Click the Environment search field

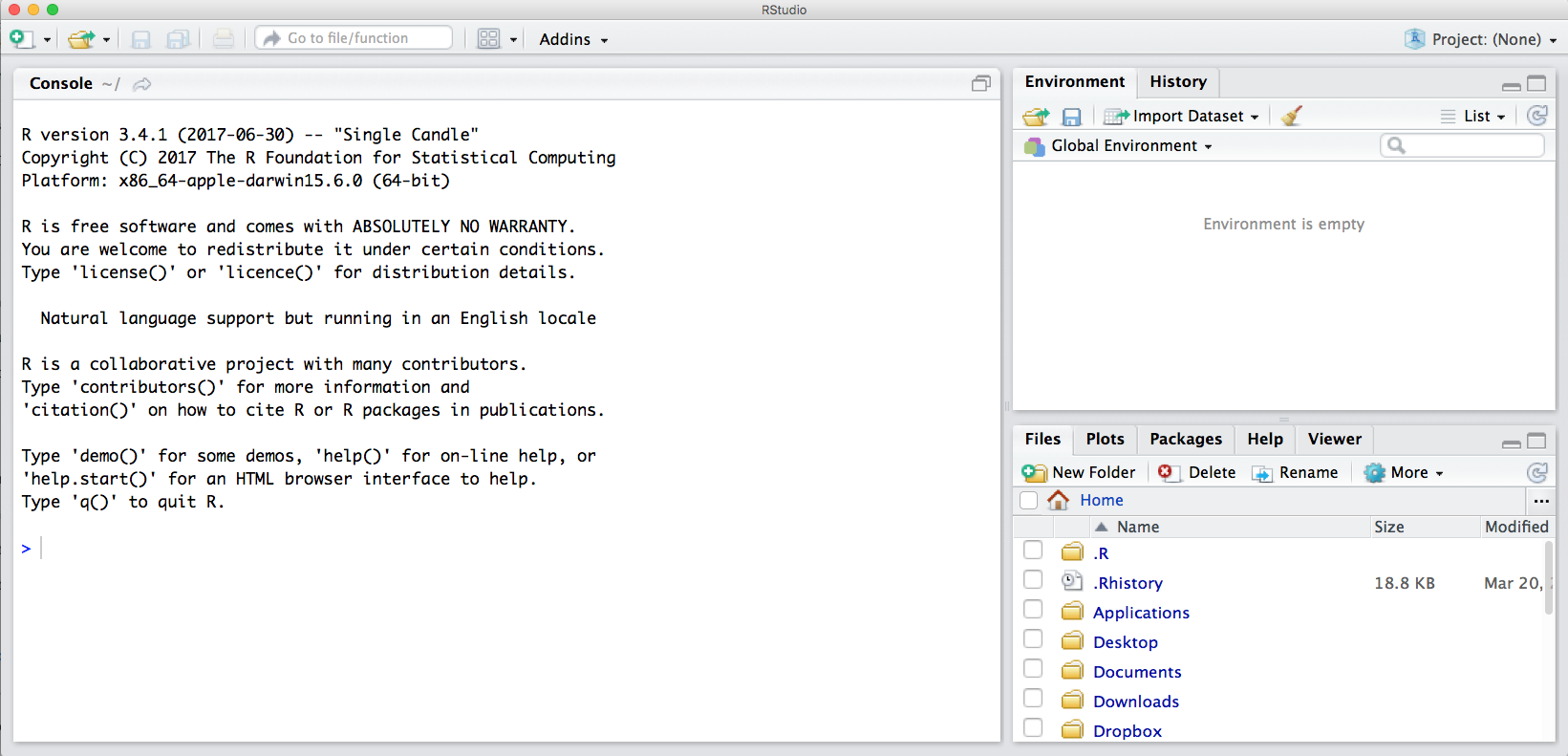pos(1462,145)
